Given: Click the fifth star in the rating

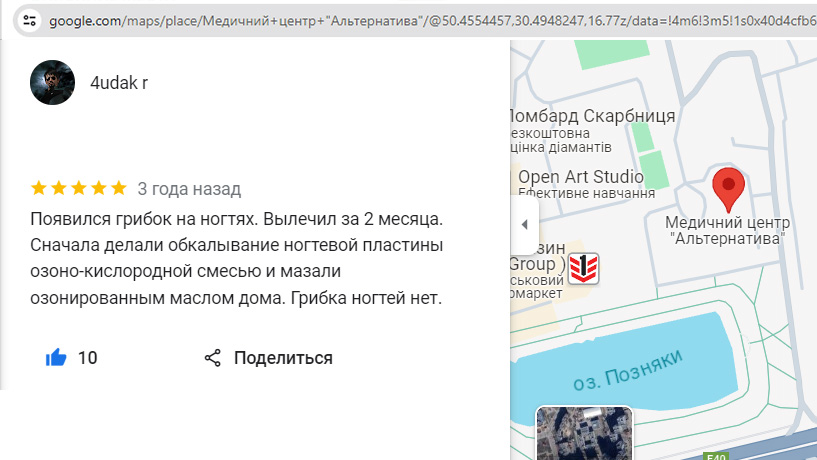Looking at the screenshot, I should (x=119, y=188).
